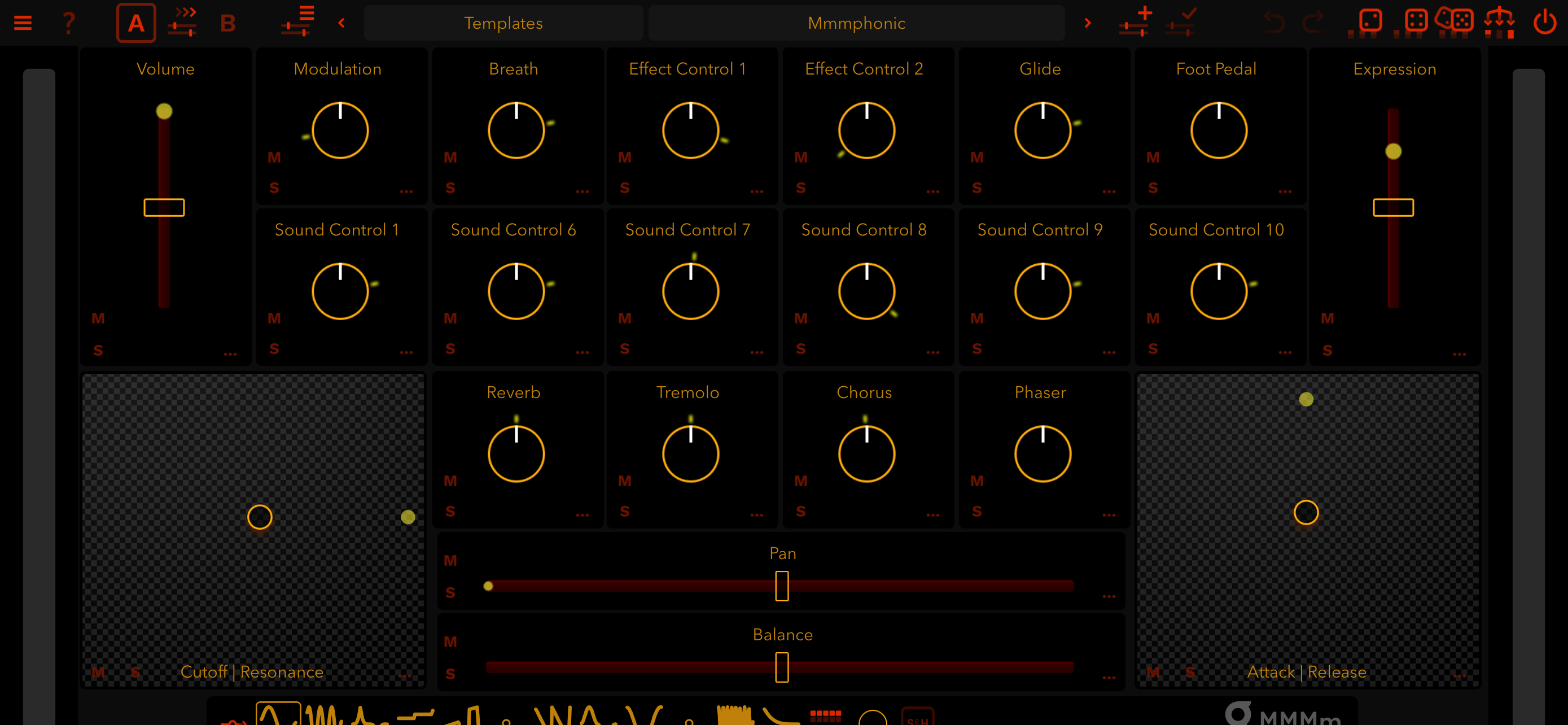This screenshot has height=725, width=1568.
Task: Select the sine wave LFO shape
Action: [278, 714]
